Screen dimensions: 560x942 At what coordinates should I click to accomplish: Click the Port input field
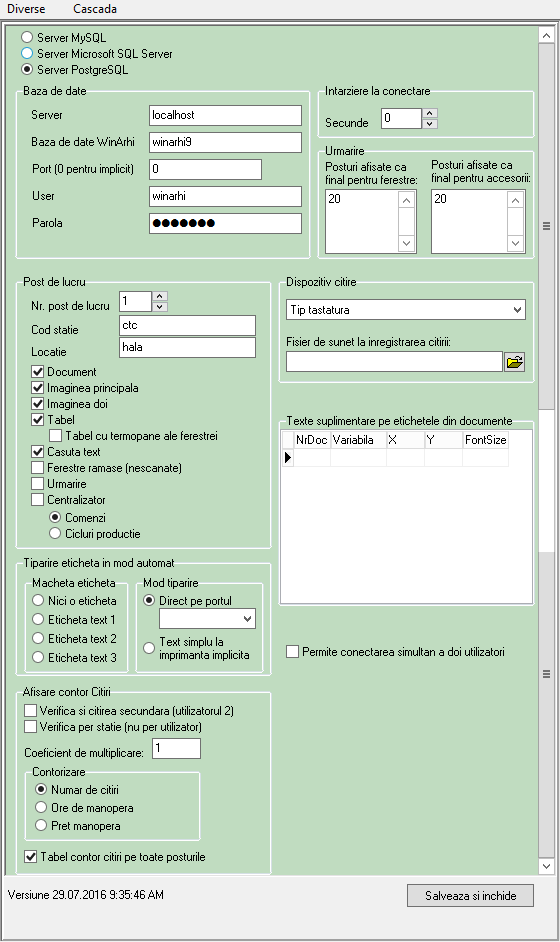point(205,169)
